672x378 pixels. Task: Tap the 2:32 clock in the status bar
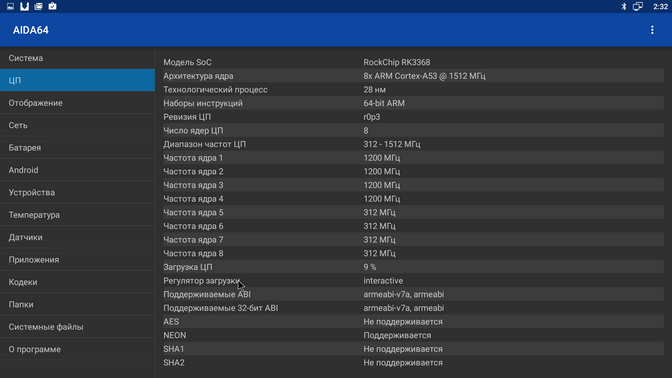coord(660,6)
